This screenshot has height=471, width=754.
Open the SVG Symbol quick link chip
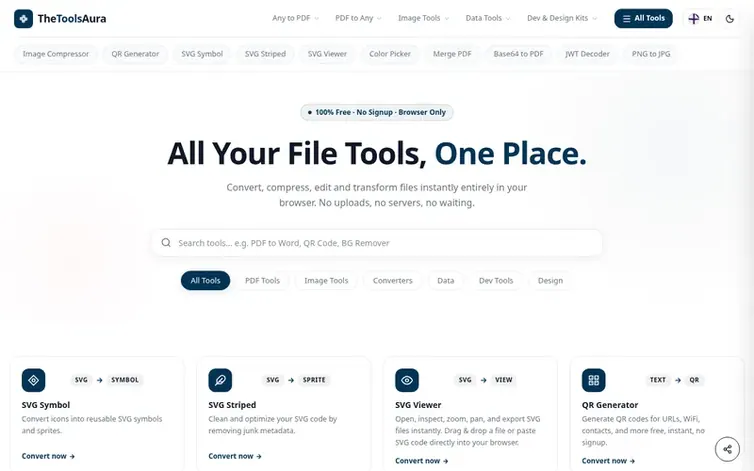tap(202, 54)
